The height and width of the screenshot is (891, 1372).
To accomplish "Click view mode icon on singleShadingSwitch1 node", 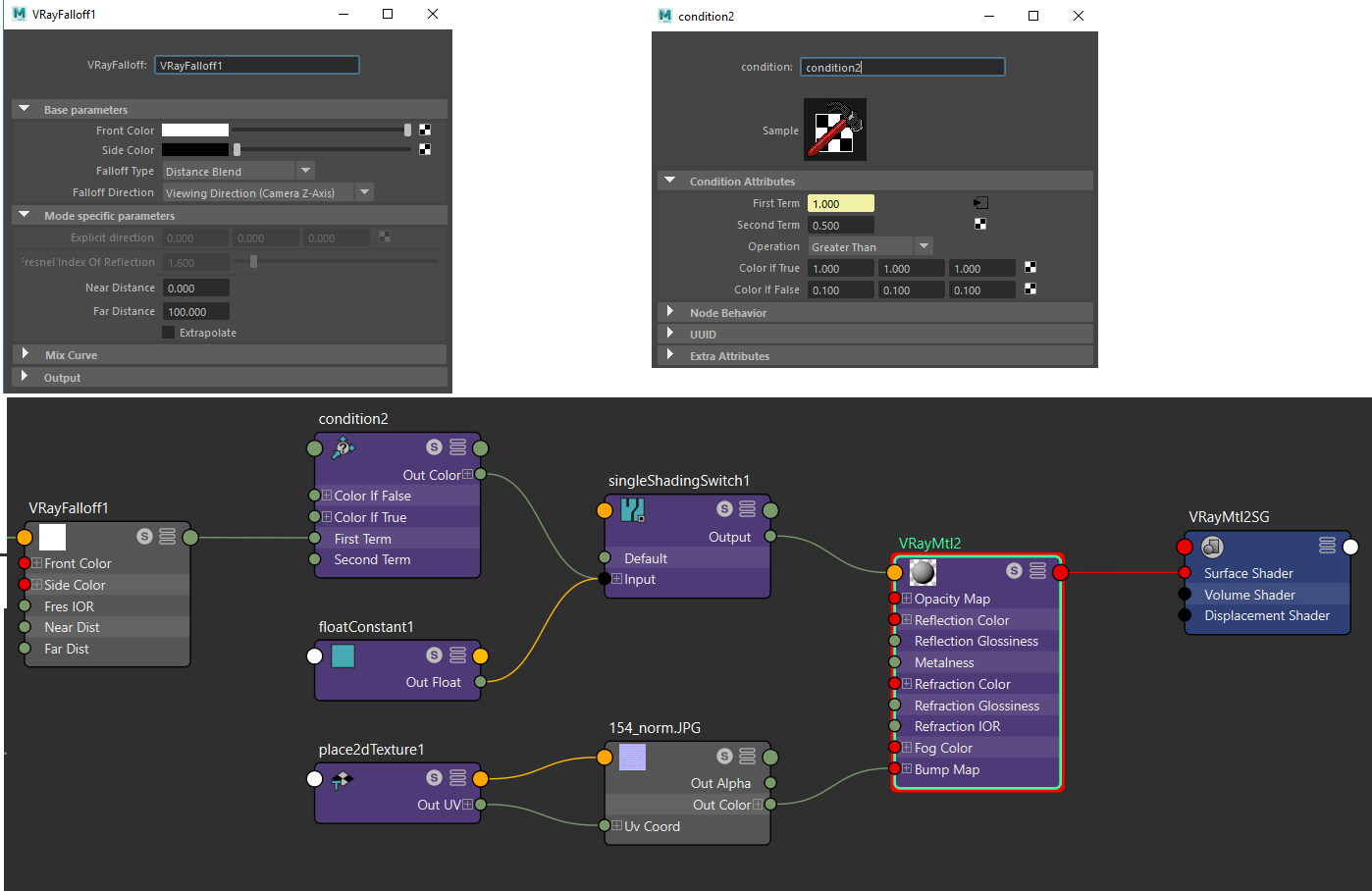I will click(748, 509).
